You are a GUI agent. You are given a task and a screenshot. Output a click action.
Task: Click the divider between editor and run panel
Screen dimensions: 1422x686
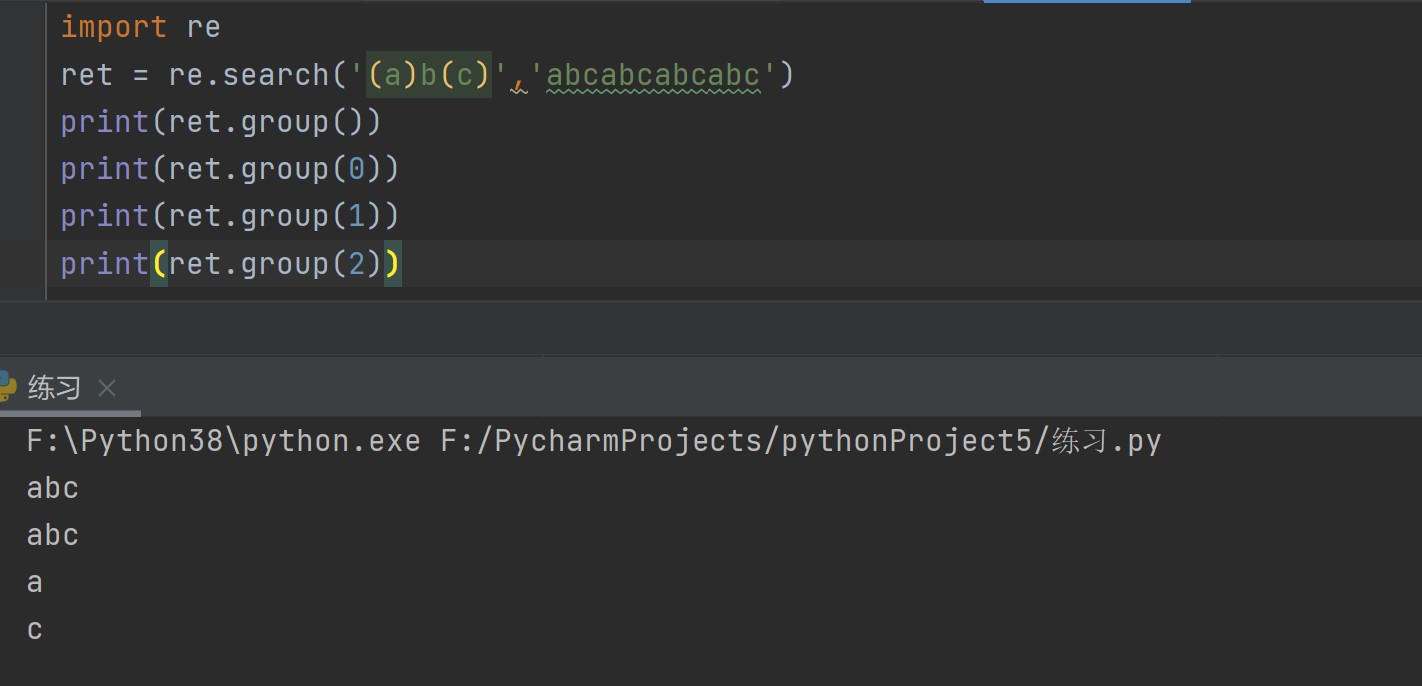(711, 354)
